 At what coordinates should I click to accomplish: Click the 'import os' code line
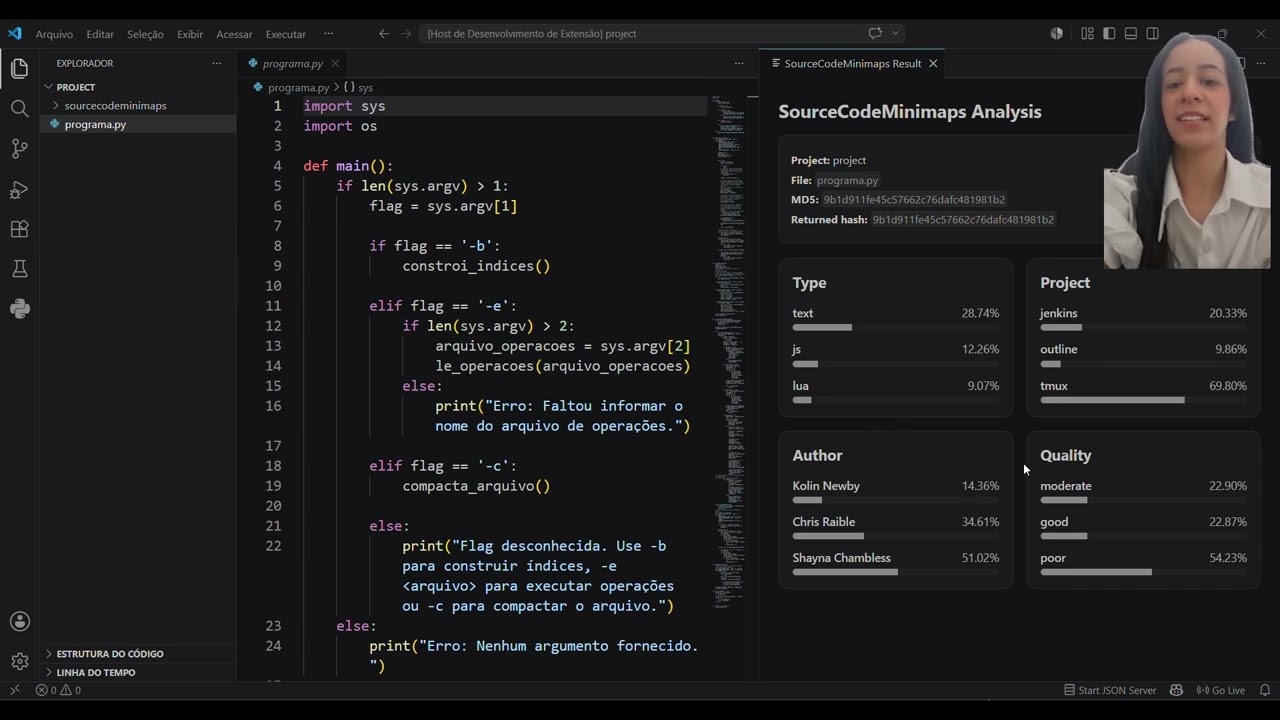[x=340, y=126]
